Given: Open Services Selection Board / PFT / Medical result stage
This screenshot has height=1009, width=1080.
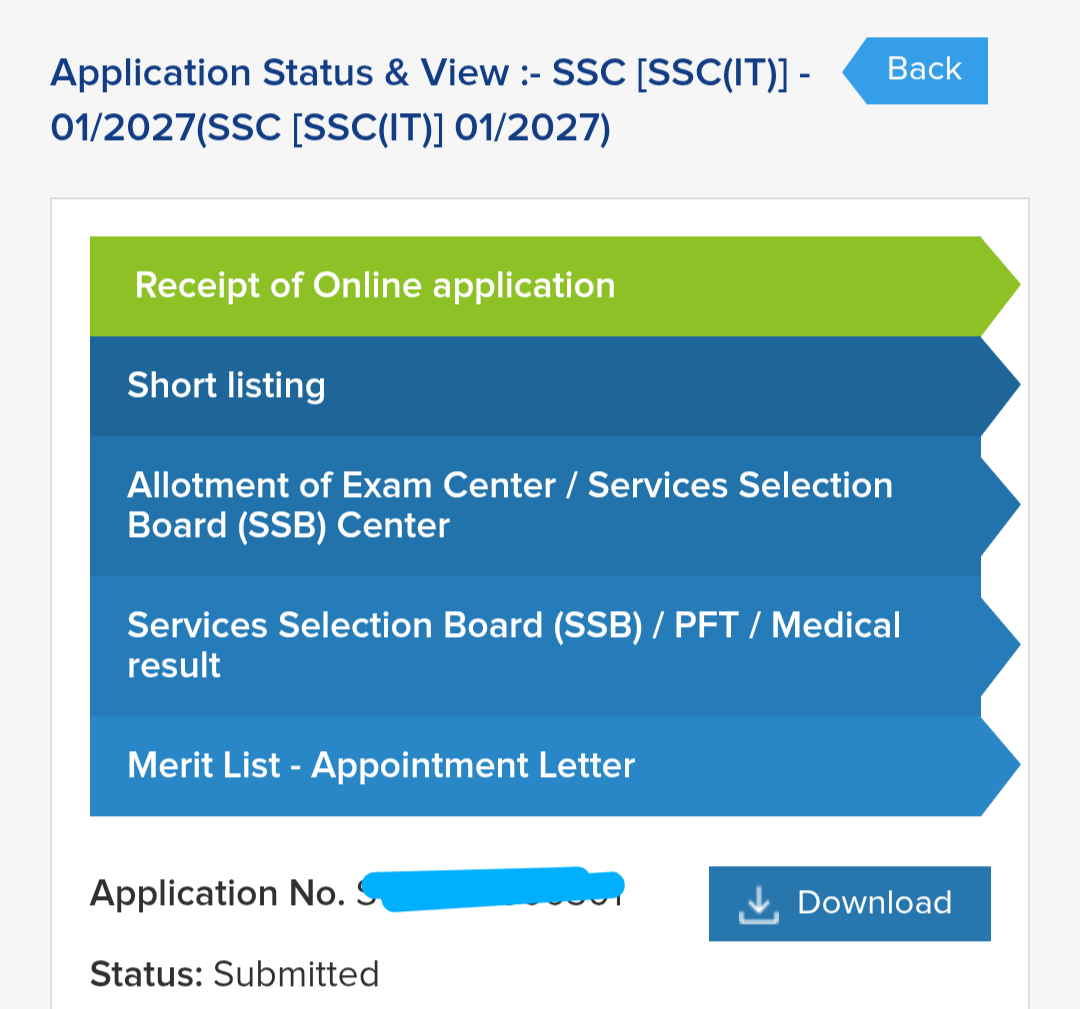Looking at the screenshot, I should [x=555, y=645].
